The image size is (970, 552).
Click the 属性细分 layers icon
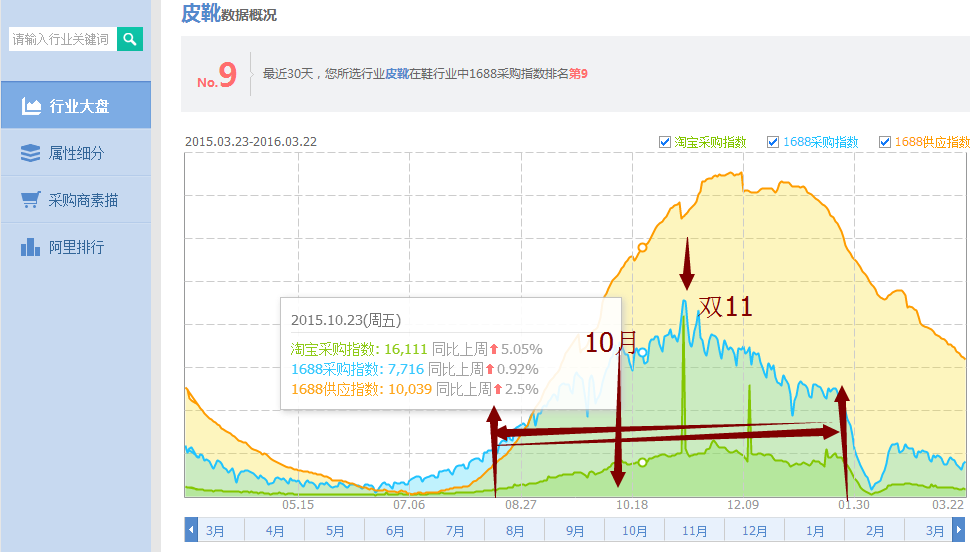coord(31,153)
